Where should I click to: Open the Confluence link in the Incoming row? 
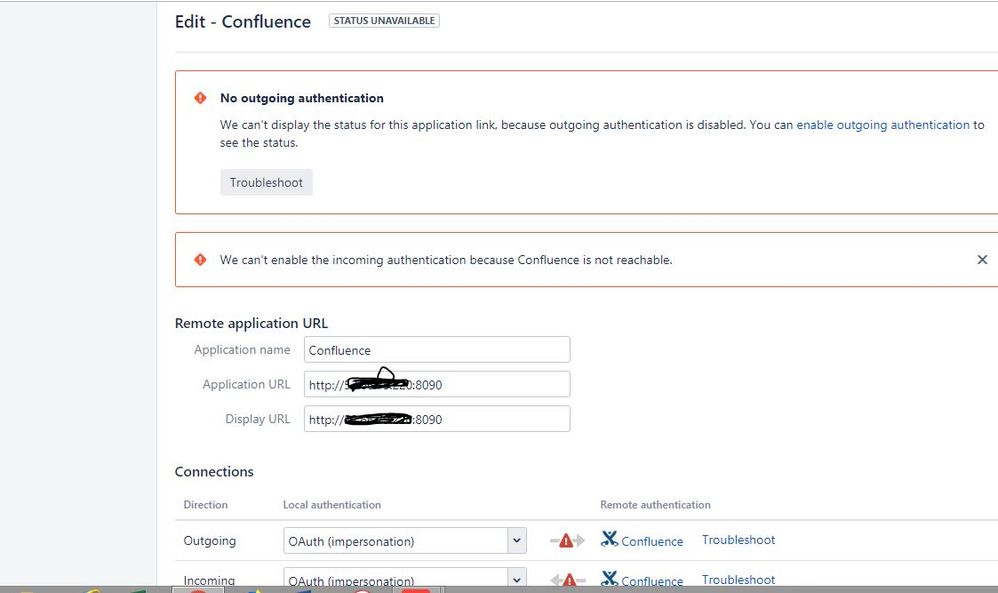click(x=652, y=581)
